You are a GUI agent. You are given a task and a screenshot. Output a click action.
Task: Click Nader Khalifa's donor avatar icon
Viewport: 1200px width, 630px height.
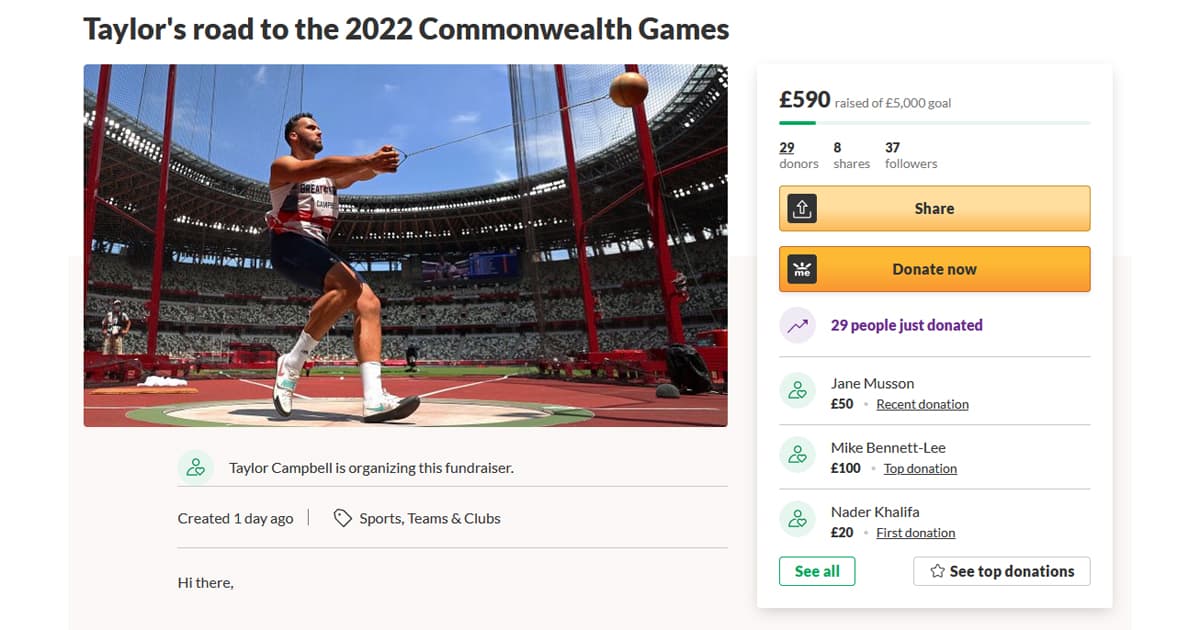point(797,519)
